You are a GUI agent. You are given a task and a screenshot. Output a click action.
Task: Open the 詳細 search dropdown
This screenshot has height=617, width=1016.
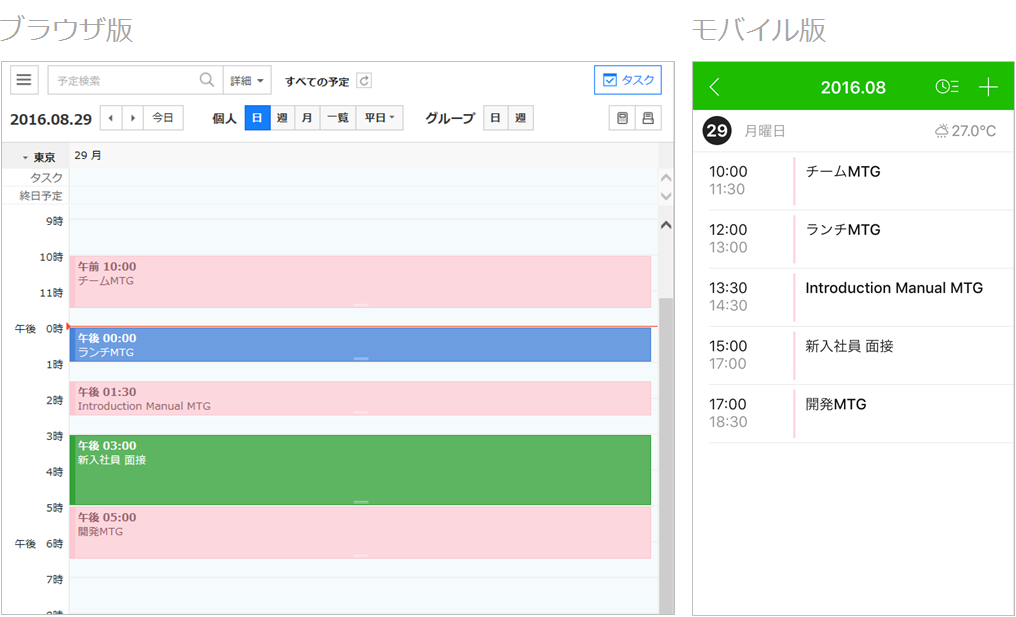tap(247, 81)
